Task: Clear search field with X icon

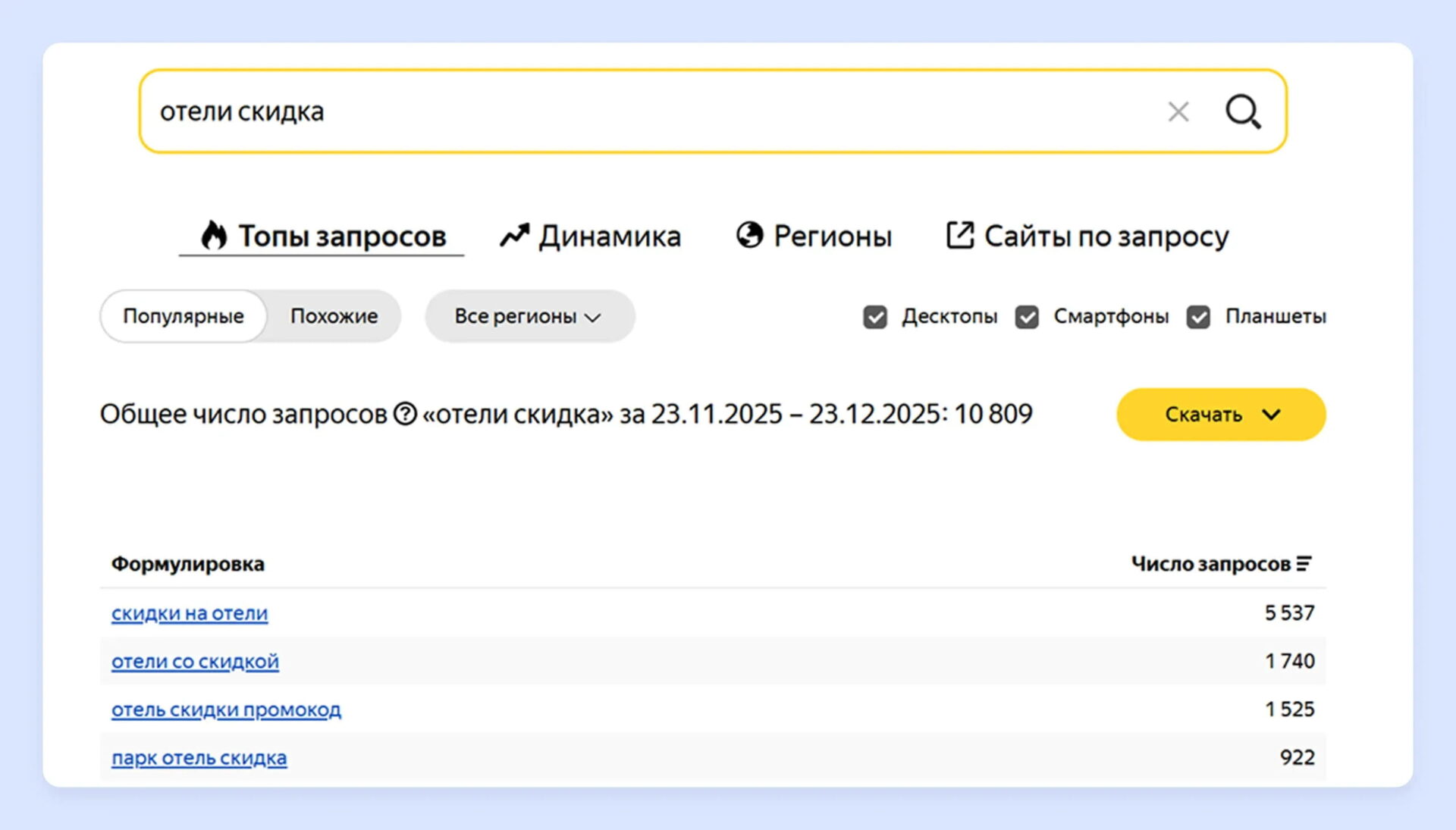Action: point(1178,112)
